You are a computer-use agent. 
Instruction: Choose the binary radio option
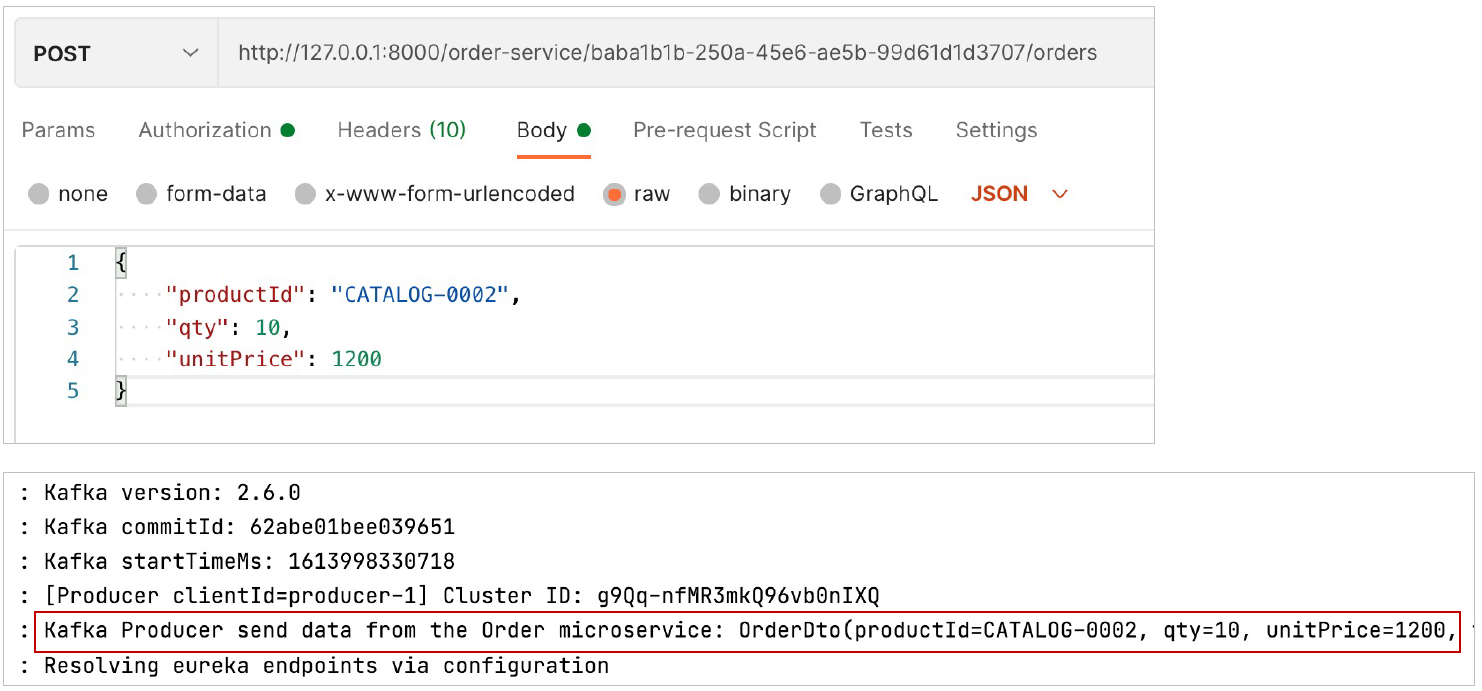(x=709, y=194)
